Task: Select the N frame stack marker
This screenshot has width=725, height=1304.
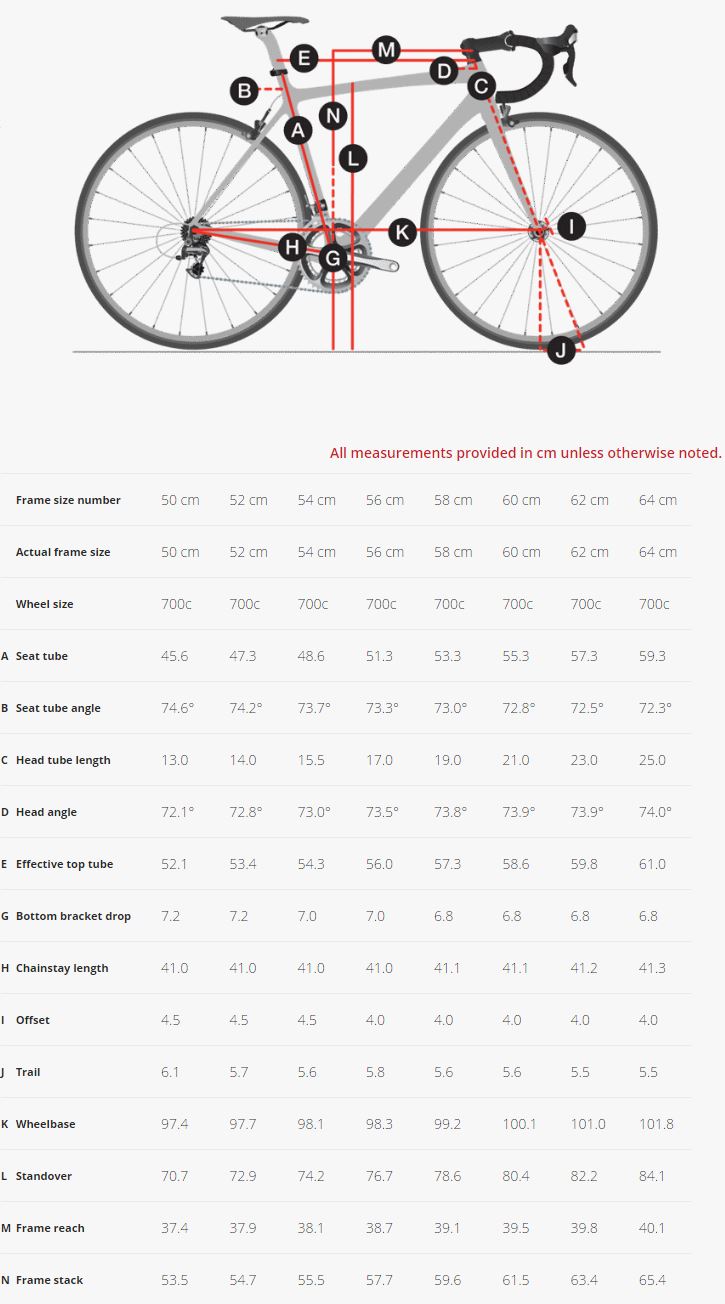Action: [x=333, y=116]
